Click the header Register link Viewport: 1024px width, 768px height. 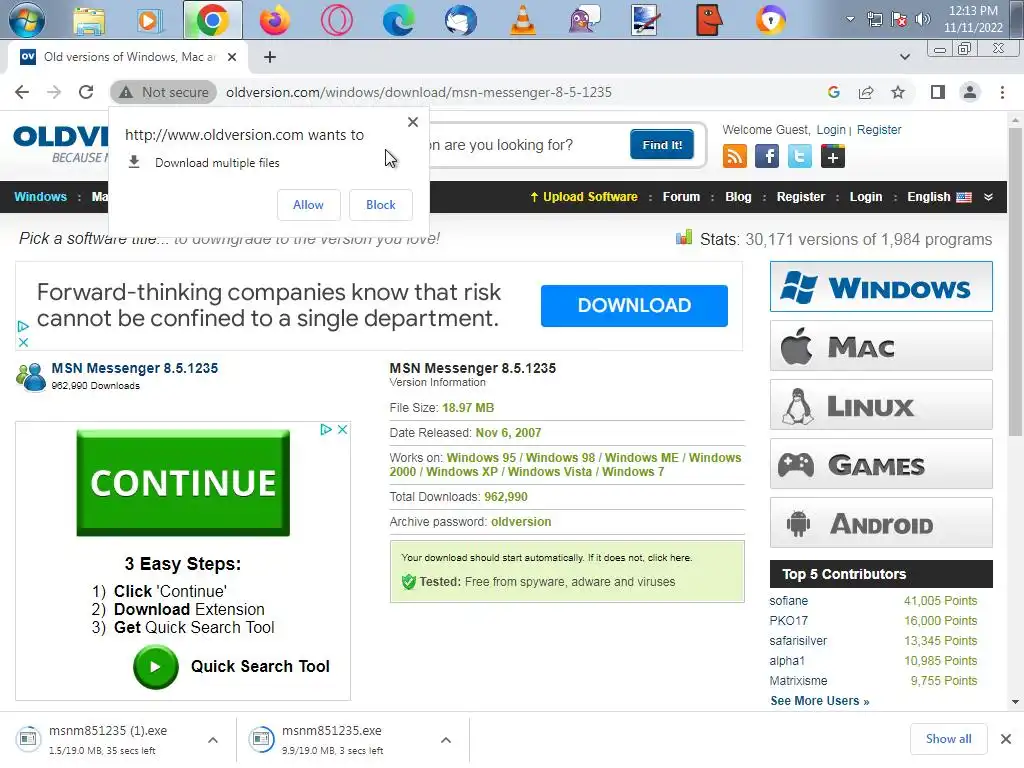tap(879, 129)
